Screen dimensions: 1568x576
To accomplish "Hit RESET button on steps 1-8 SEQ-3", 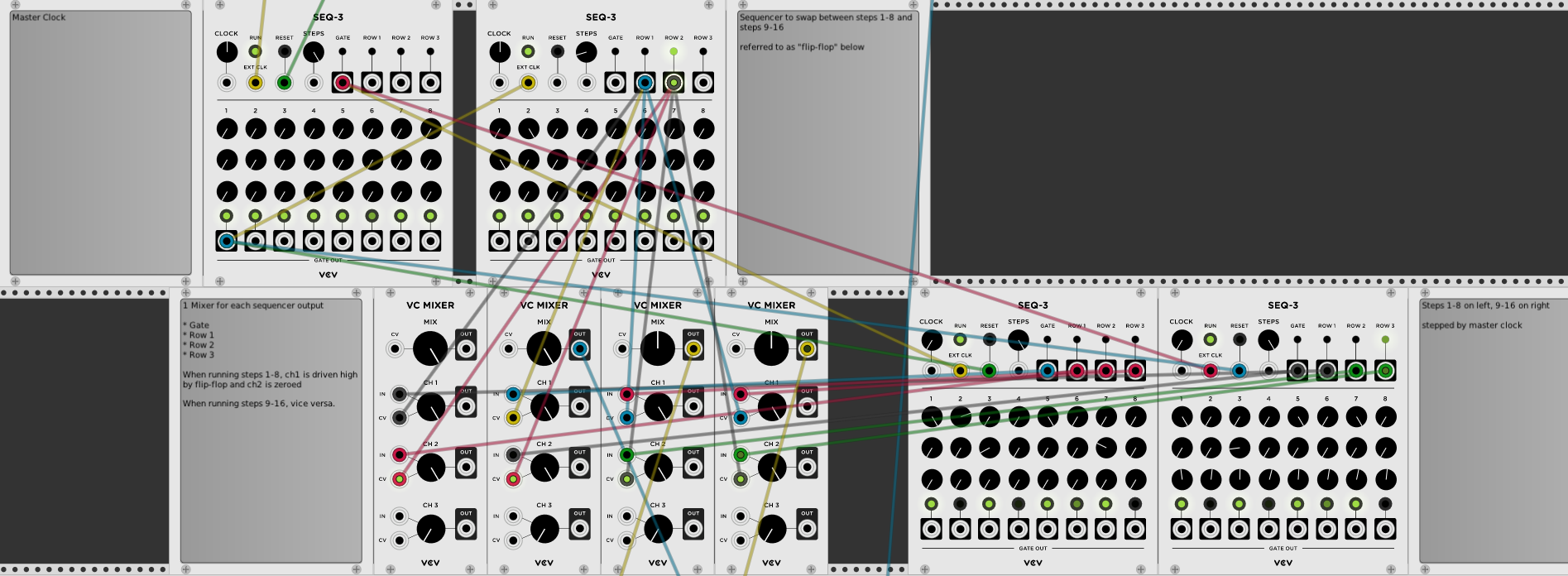I will click(x=989, y=339).
